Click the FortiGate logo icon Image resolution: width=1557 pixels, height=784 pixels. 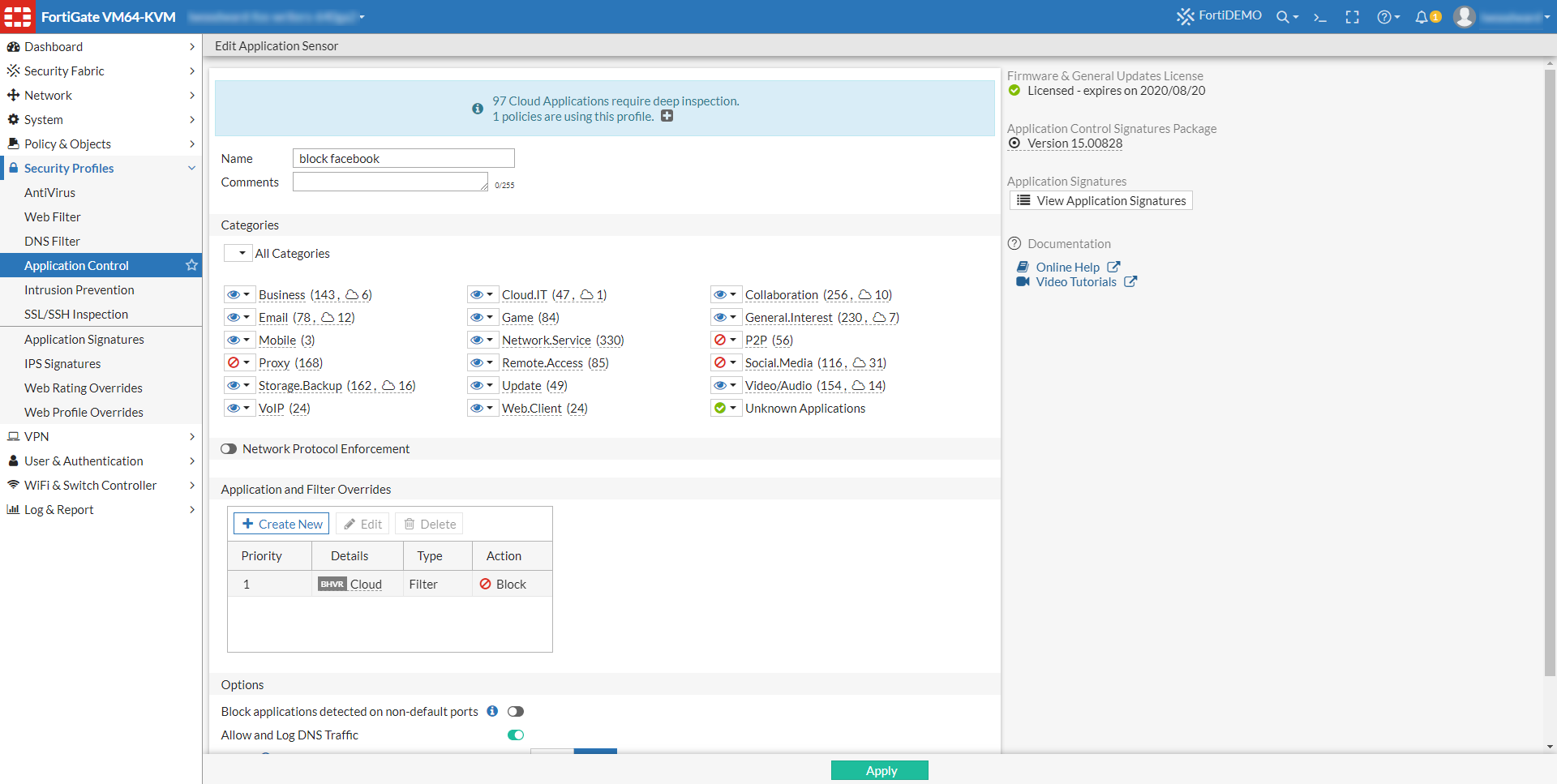point(18,16)
